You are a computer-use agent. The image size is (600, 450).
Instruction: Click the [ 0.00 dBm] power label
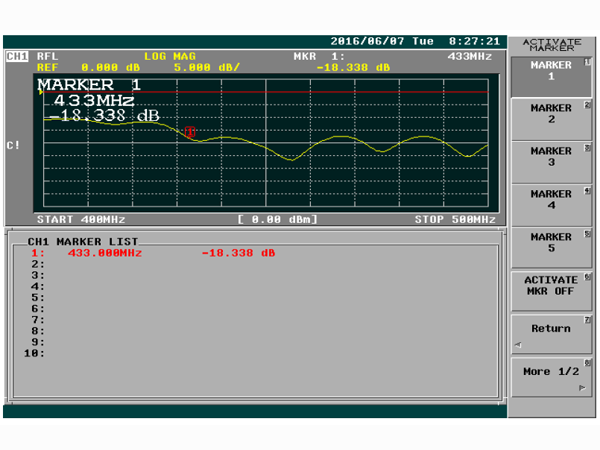pos(277,220)
